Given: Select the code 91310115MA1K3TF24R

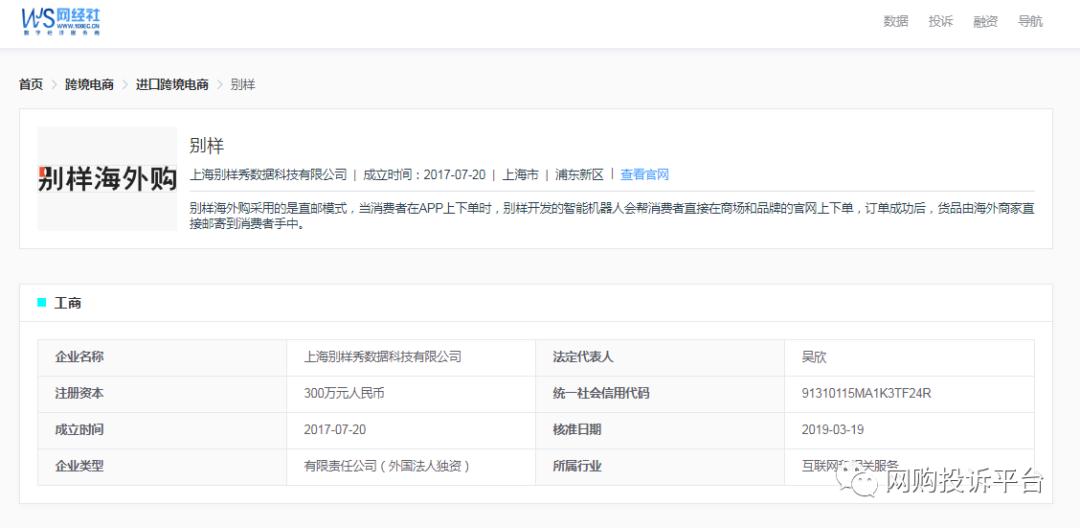Looking at the screenshot, I should point(866,394).
